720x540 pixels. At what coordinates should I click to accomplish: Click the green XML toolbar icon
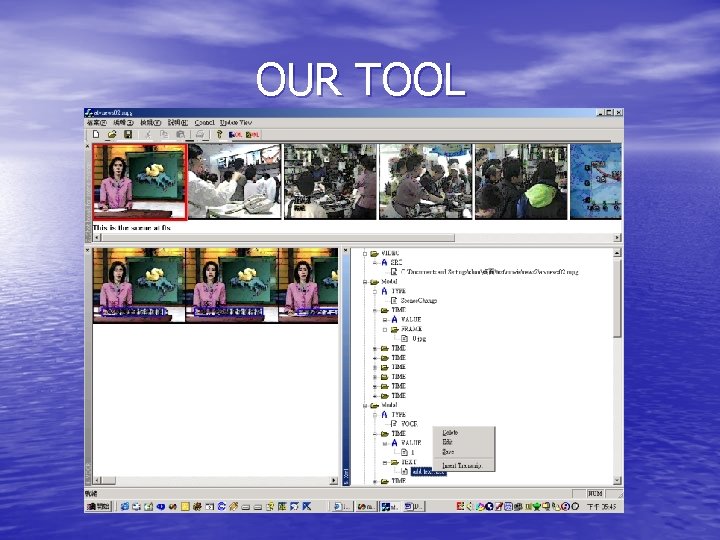[x=253, y=135]
